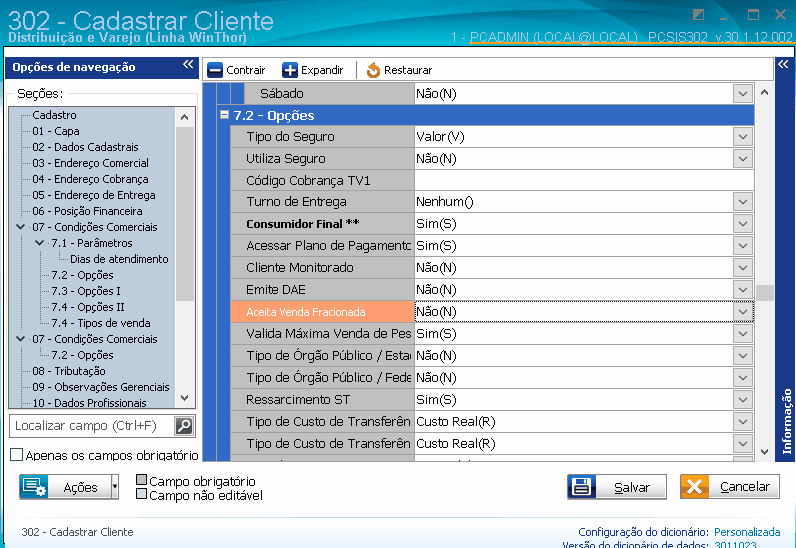The image size is (796, 548).
Task: Open the Aceita Venda Fracionada dropdown
Action: point(743,312)
